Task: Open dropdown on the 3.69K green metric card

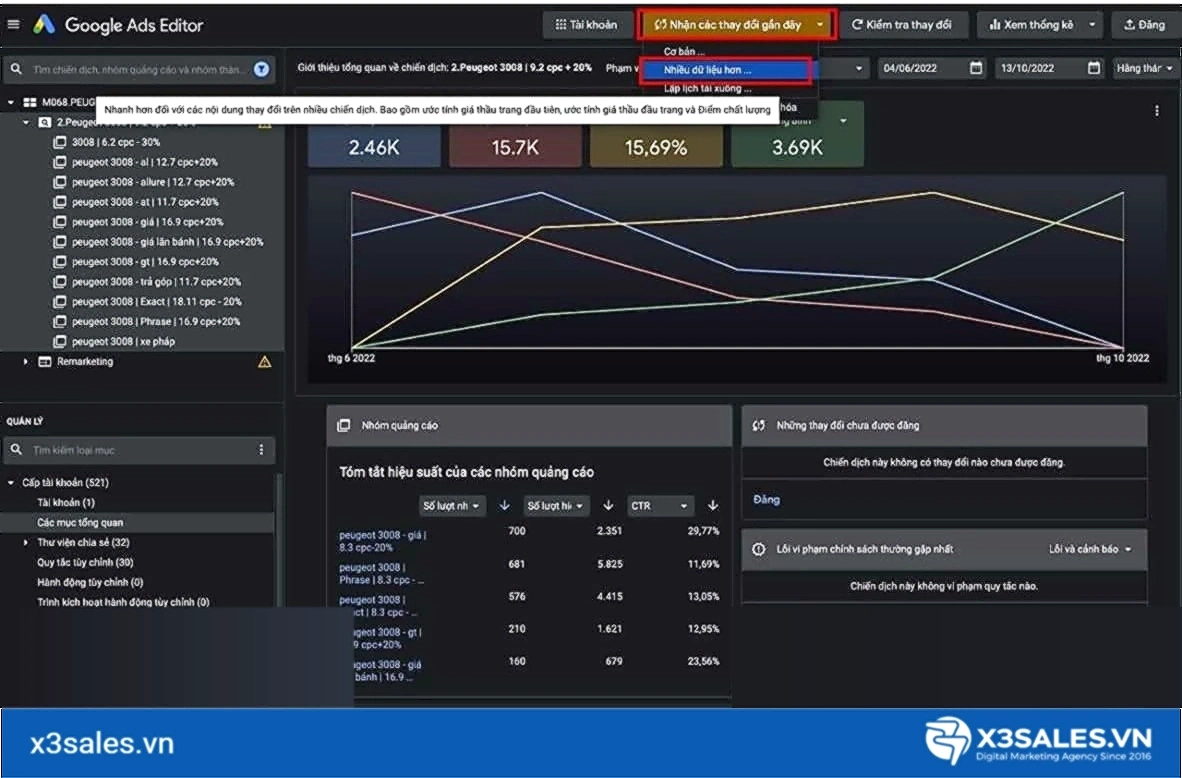Action: coord(843,121)
